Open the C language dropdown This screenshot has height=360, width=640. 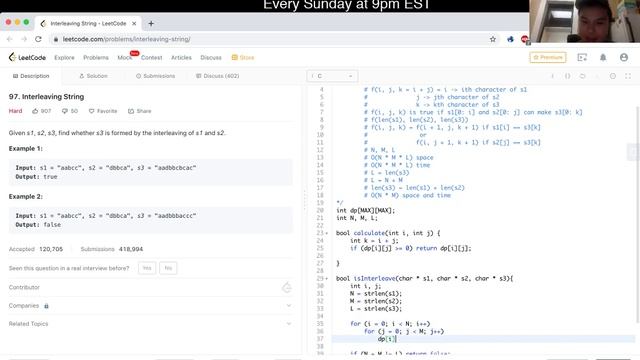coord(332,76)
